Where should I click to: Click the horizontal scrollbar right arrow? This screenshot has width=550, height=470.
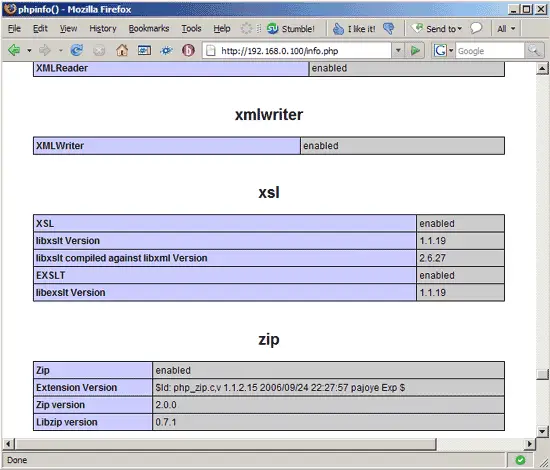coord(530,444)
